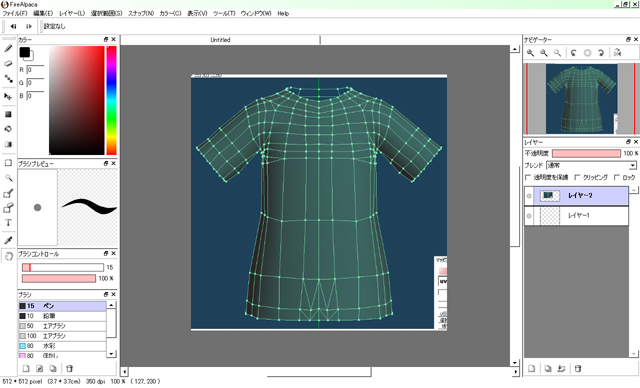Image resolution: width=640 pixels, height=388 pixels.
Task: Open the Help menu
Action: point(283,13)
